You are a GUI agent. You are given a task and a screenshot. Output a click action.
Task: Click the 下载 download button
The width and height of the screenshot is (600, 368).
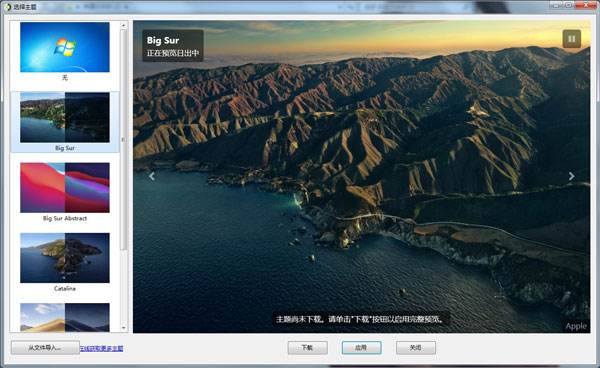(x=307, y=348)
